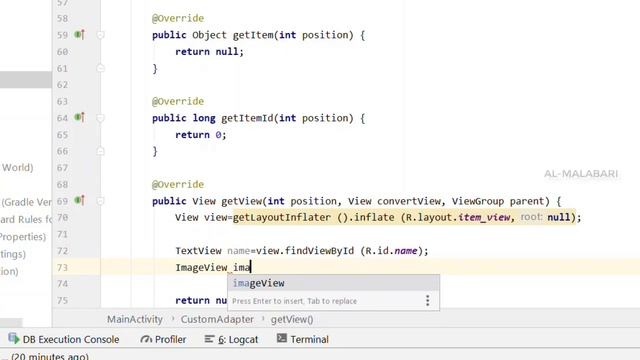Click fold end marker at line 61

[x=100, y=68]
